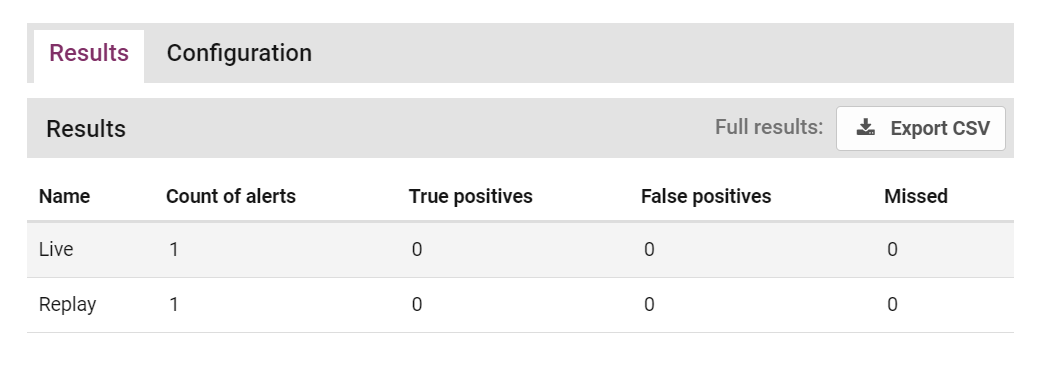Click the Live row alert count

pyautogui.click(x=174, y=250)
